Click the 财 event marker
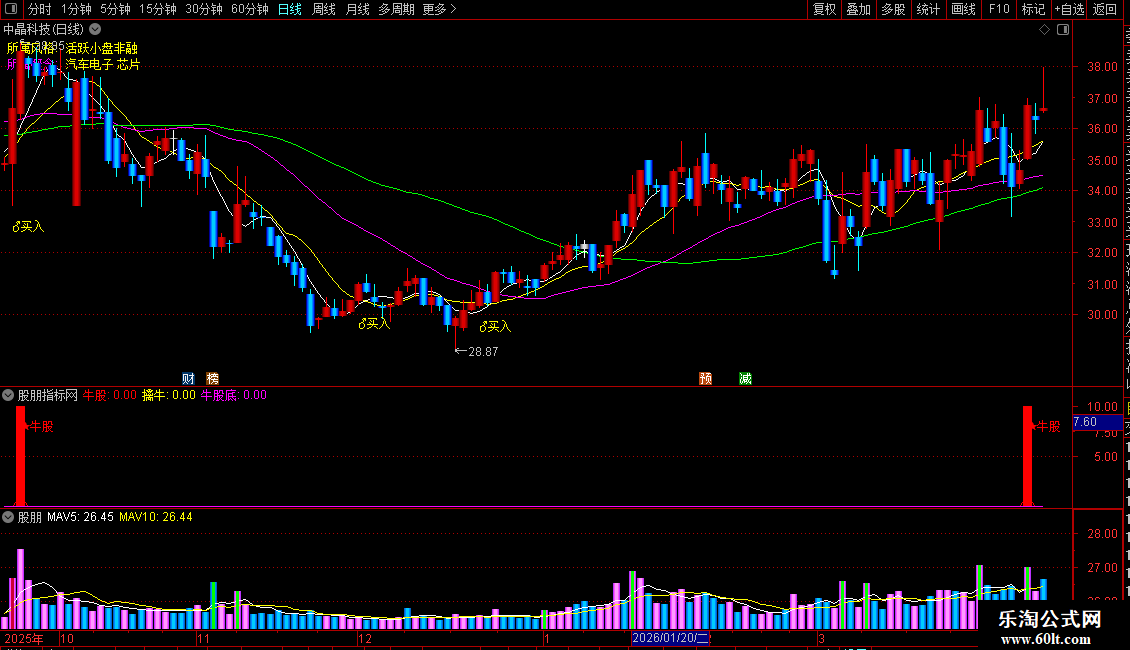 pyautogui.click(x=188, y=378)
